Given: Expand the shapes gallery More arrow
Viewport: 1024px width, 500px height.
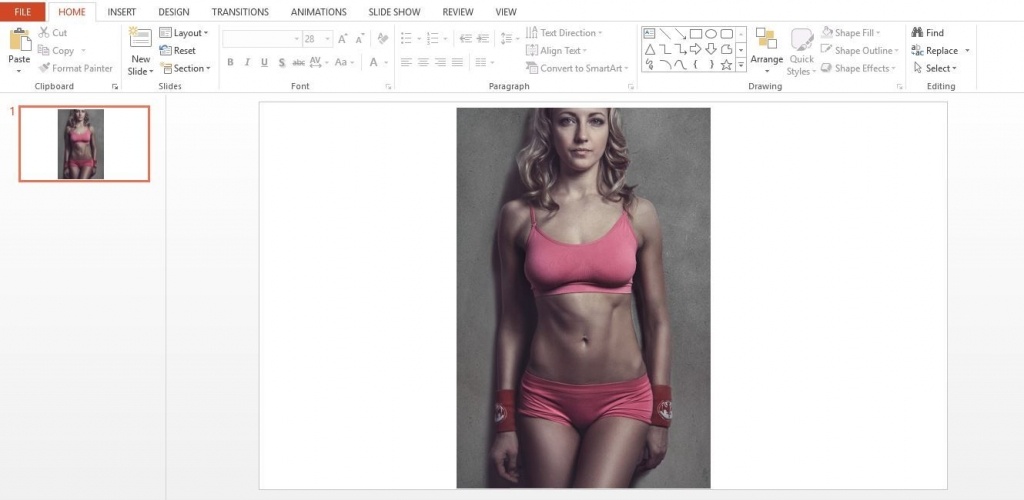Looking at the screenshot, I should (741, 65).
